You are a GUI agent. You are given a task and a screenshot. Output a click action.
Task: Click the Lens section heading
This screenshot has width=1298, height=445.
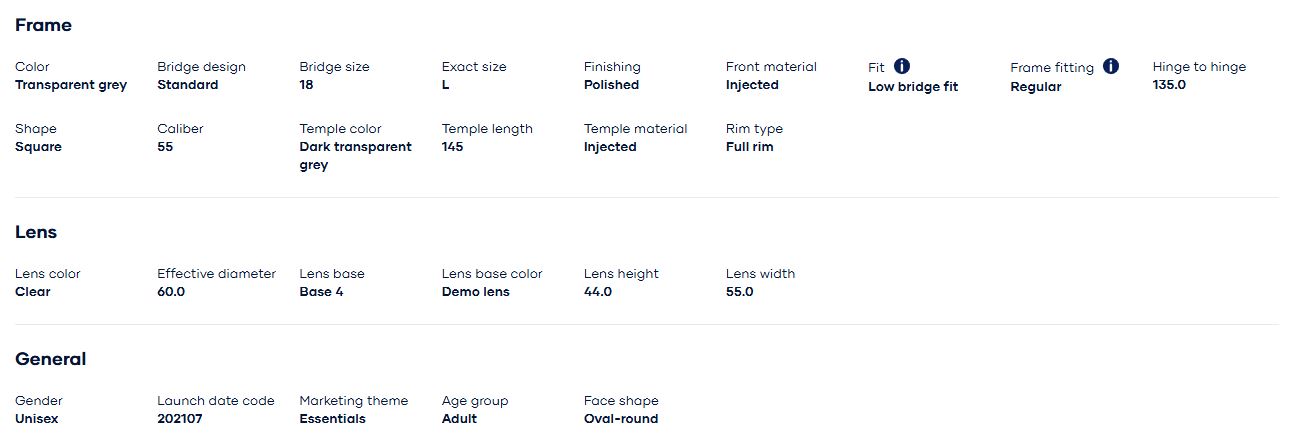tap(36, 232)
